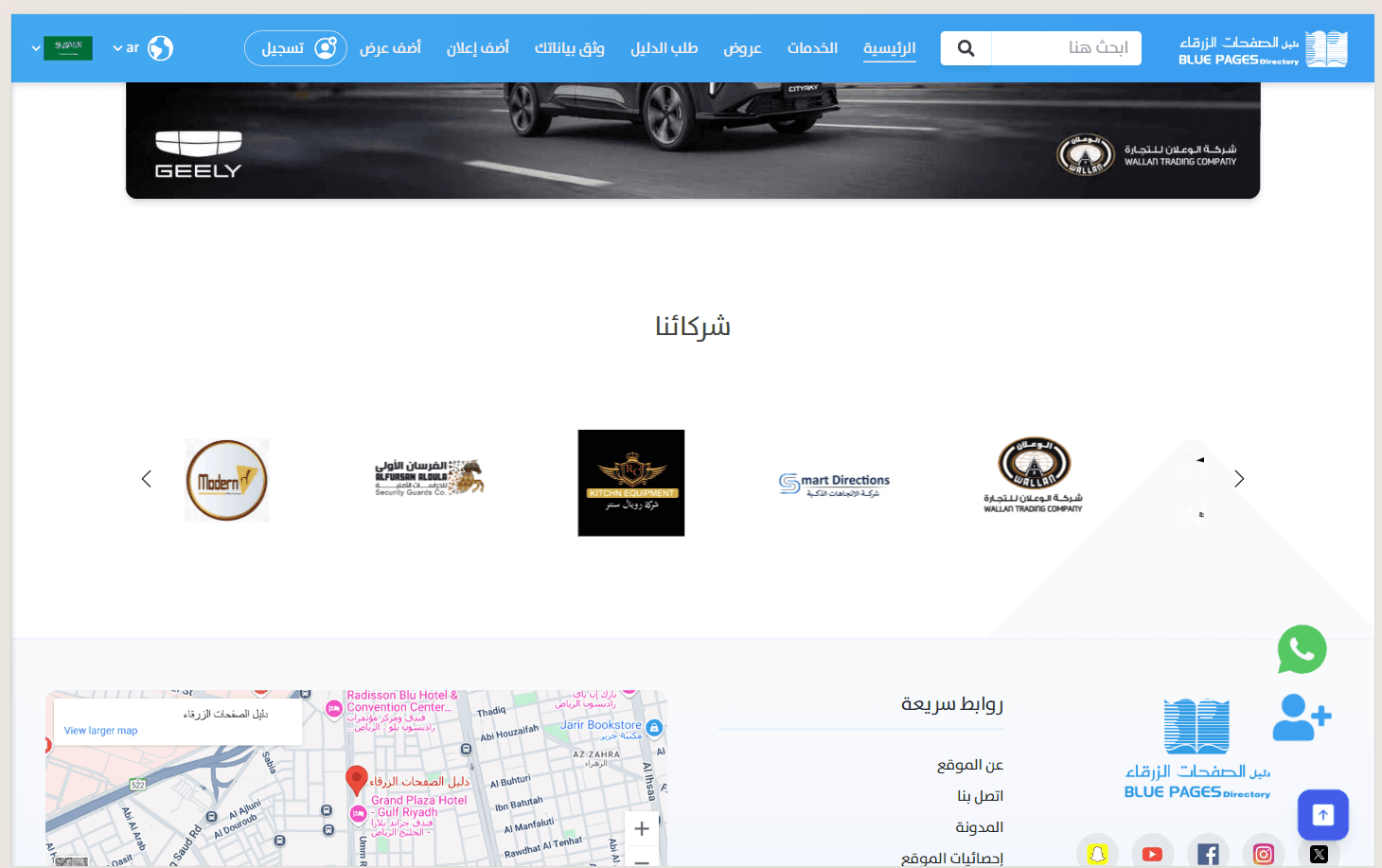
Task: Click the 'روابط سريعة' quick links heading
Action: click(952, 703)
